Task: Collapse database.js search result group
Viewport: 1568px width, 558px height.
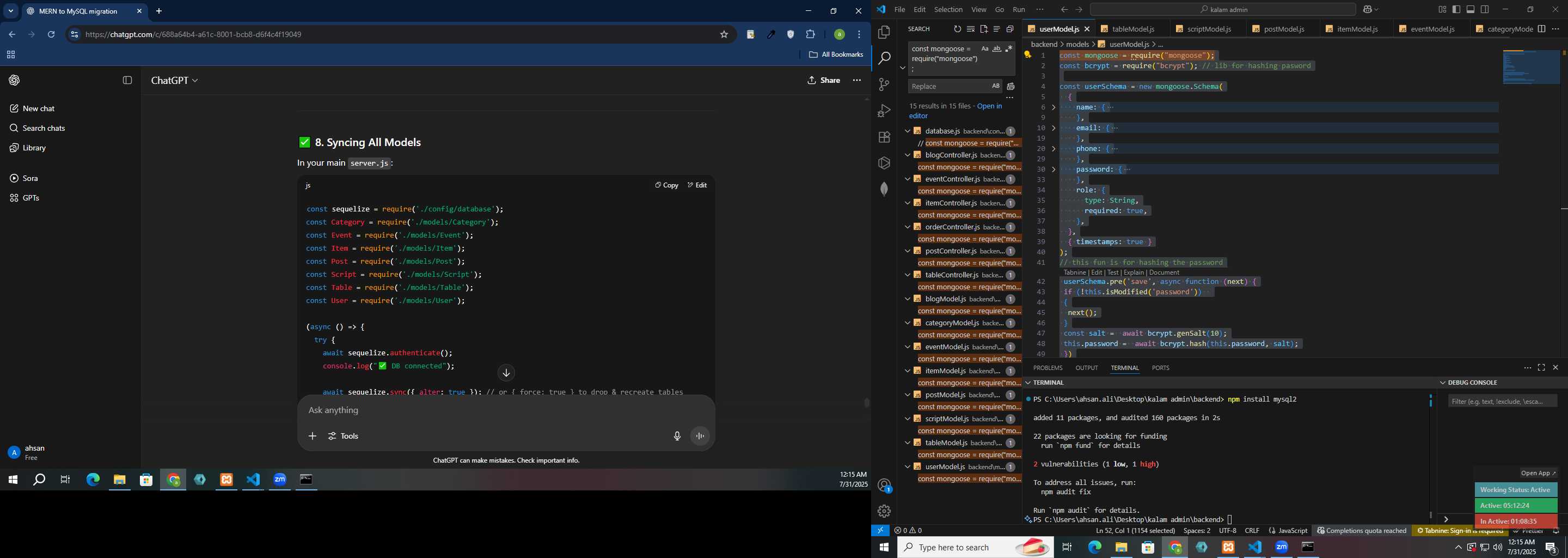Action: point(908,131)
